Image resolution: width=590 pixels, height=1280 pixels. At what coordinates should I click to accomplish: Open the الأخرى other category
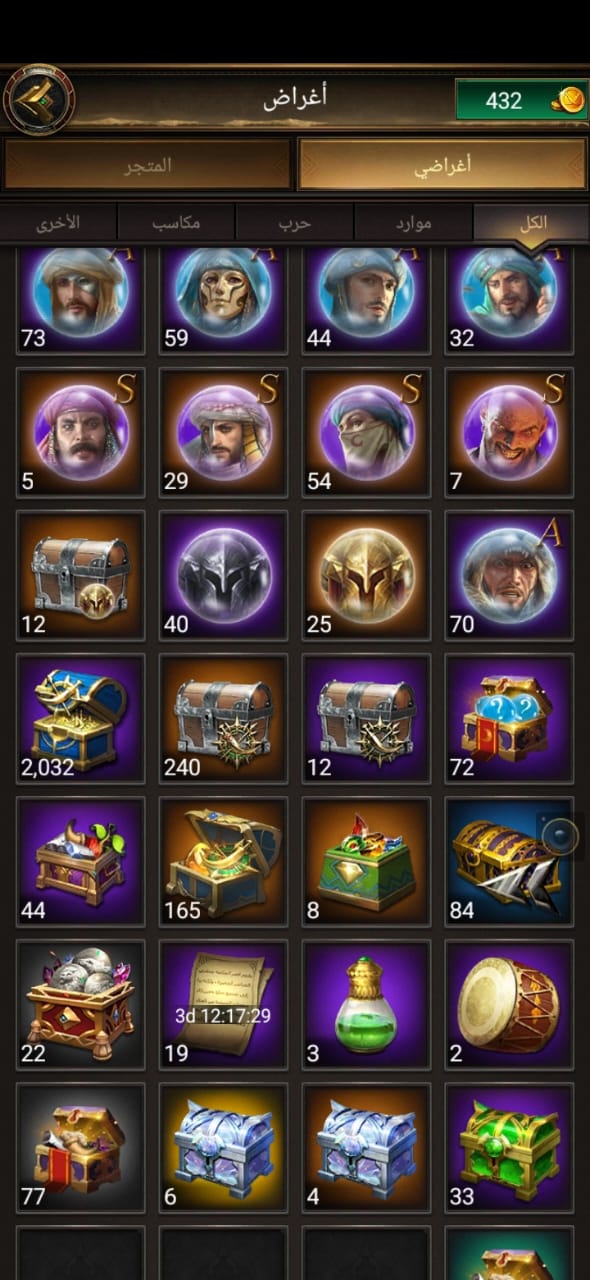click(58, 223)
